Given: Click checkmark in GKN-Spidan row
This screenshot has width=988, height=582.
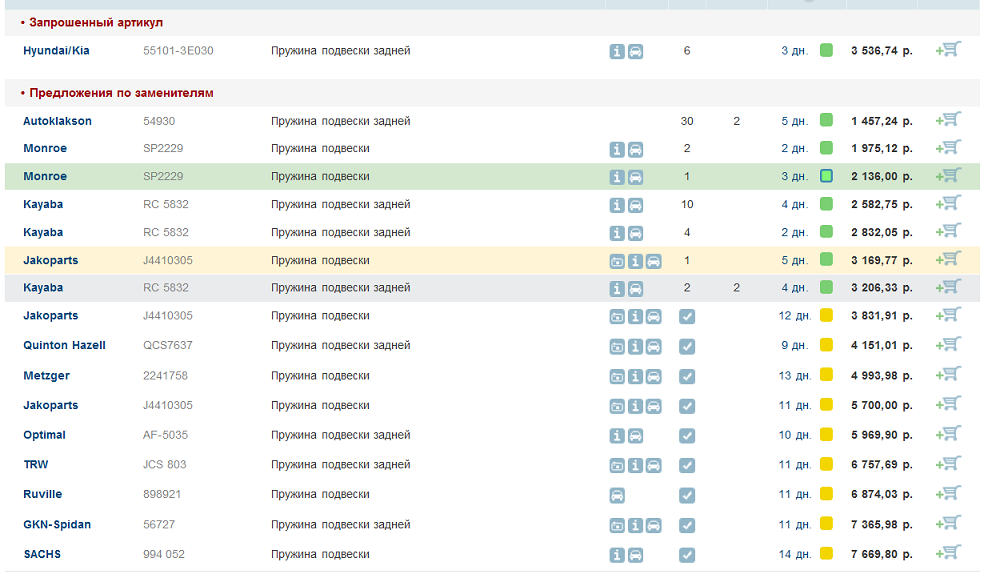Looking at the screenshot, I should point(687,525).
